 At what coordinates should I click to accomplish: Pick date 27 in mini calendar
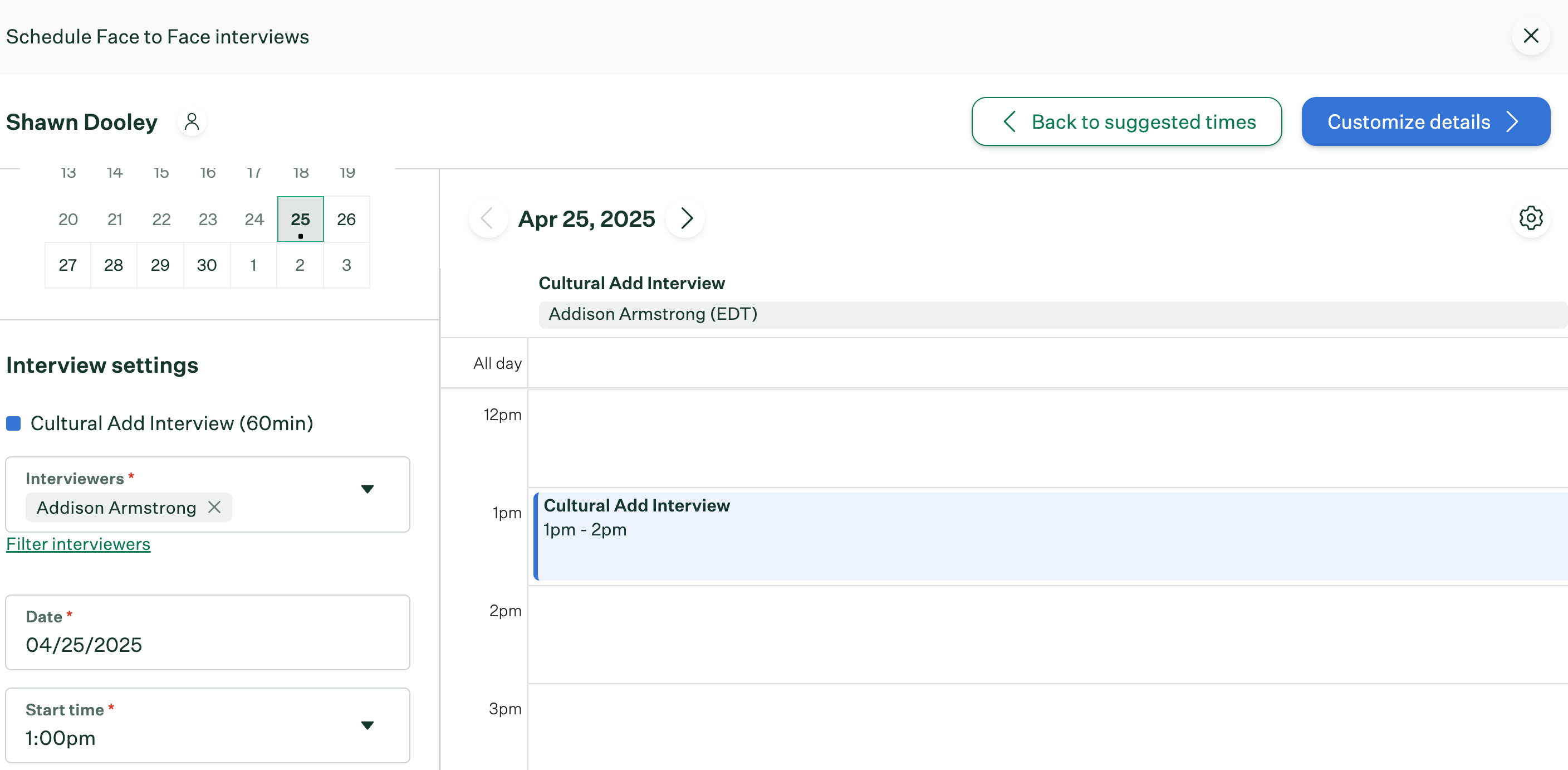68,265
